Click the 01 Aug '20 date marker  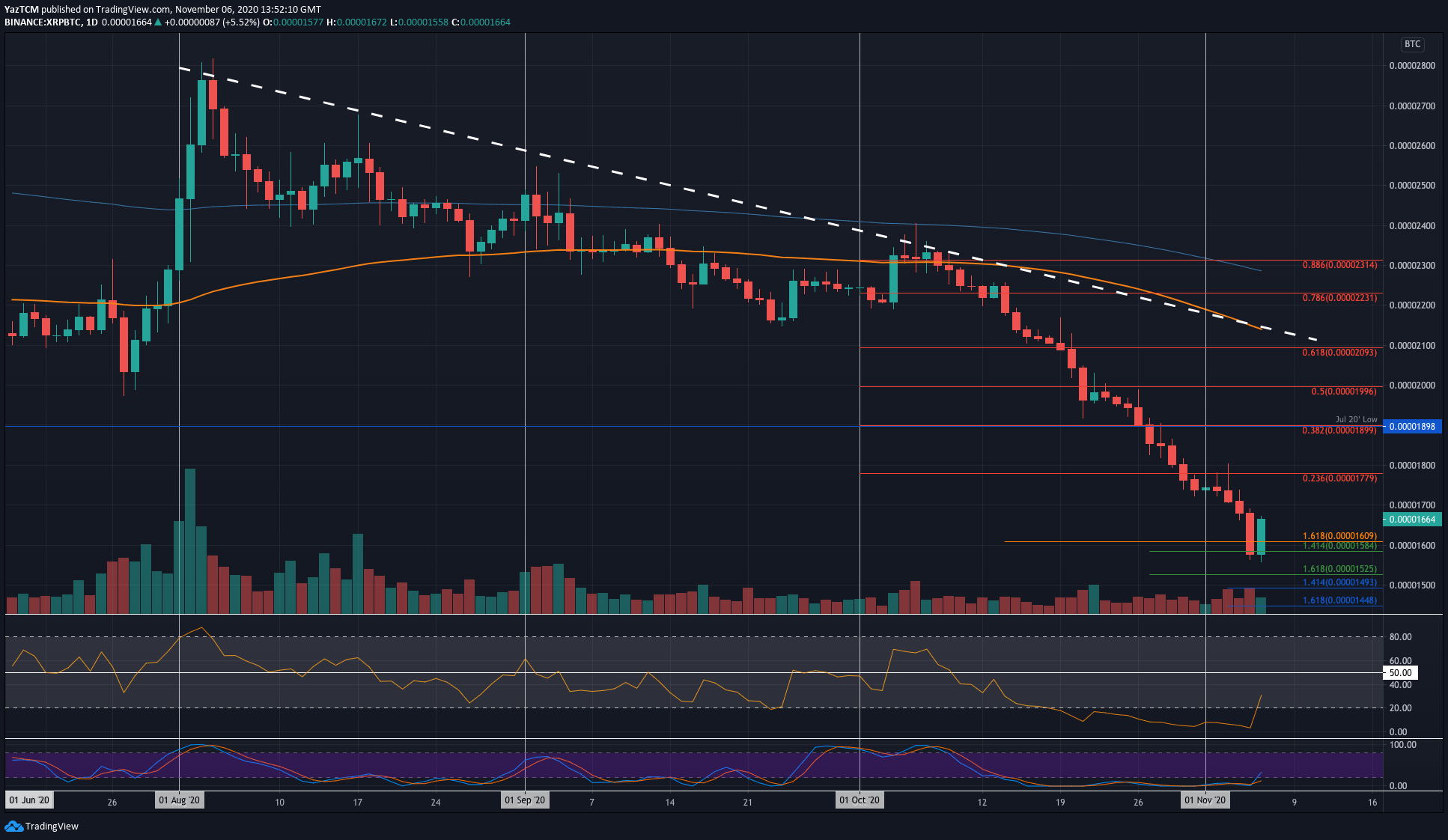point(180,800)
